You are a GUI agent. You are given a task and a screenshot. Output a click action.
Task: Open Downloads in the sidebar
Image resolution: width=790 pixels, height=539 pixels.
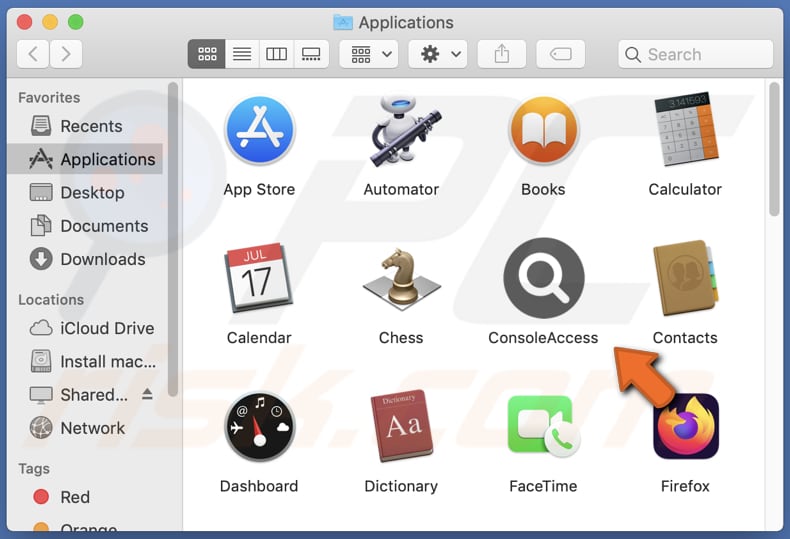tap(85, 259)
